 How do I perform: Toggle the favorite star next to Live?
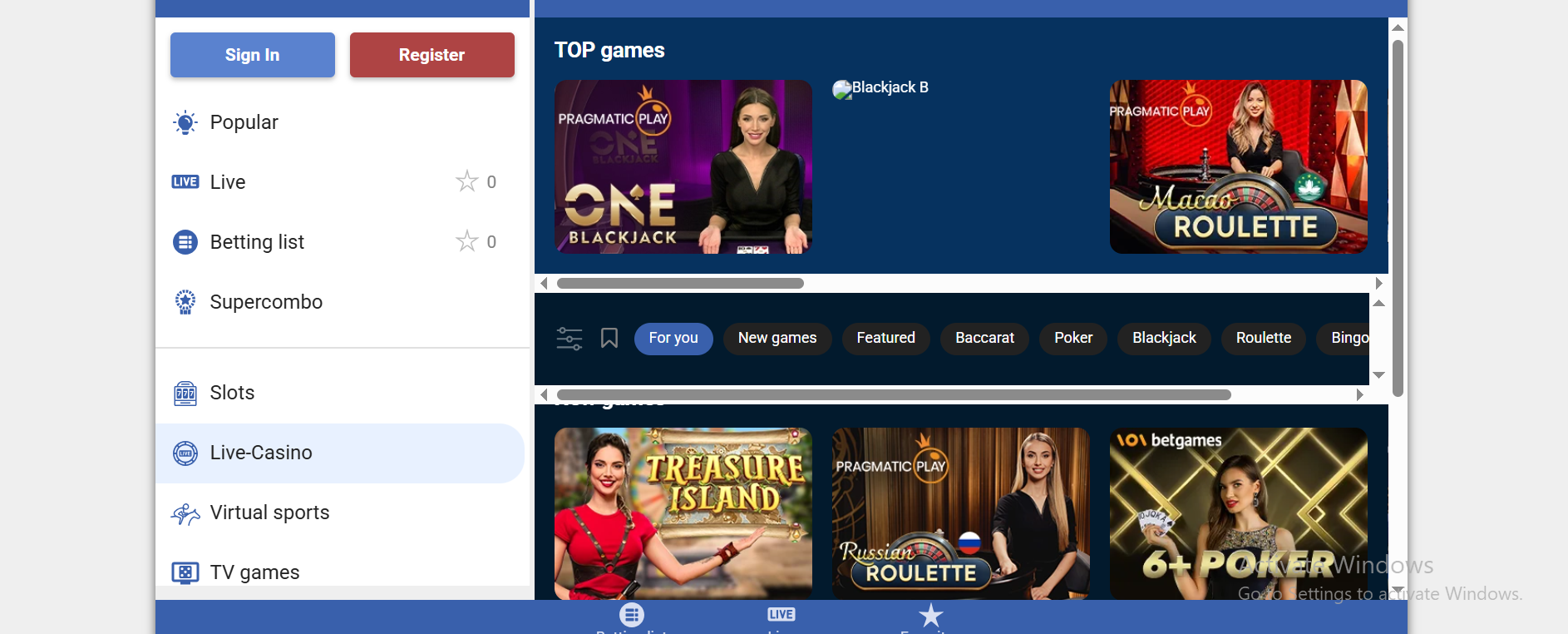(x=467, y=181)
